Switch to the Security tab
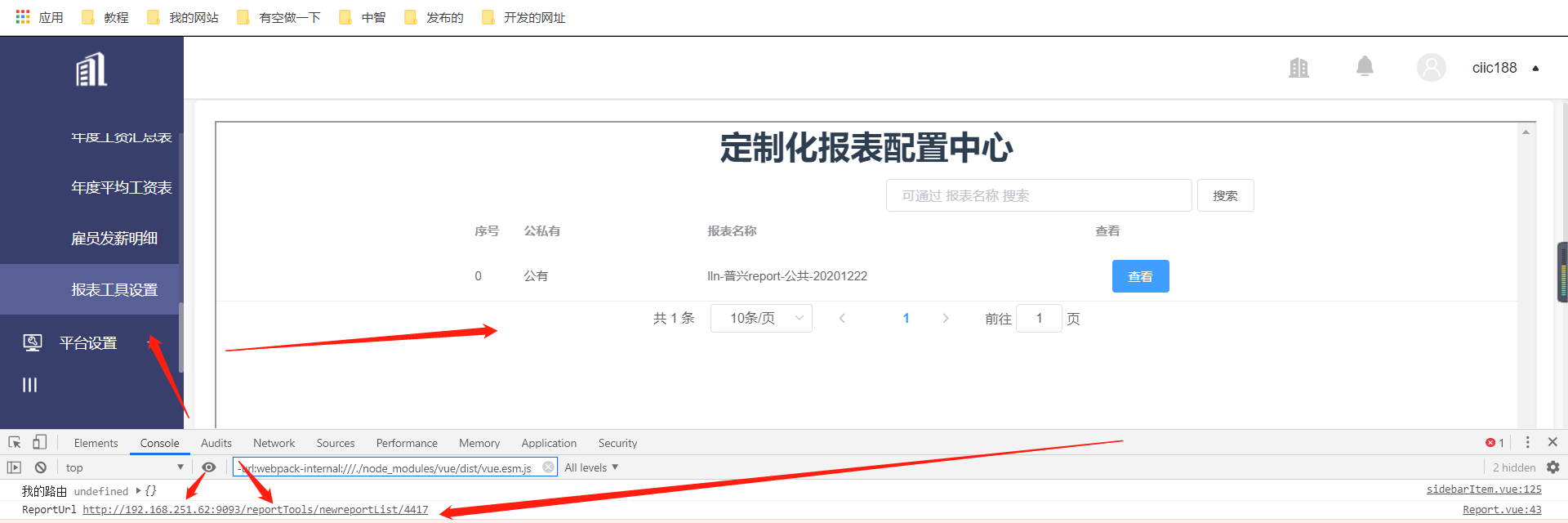 coord(617,443)
